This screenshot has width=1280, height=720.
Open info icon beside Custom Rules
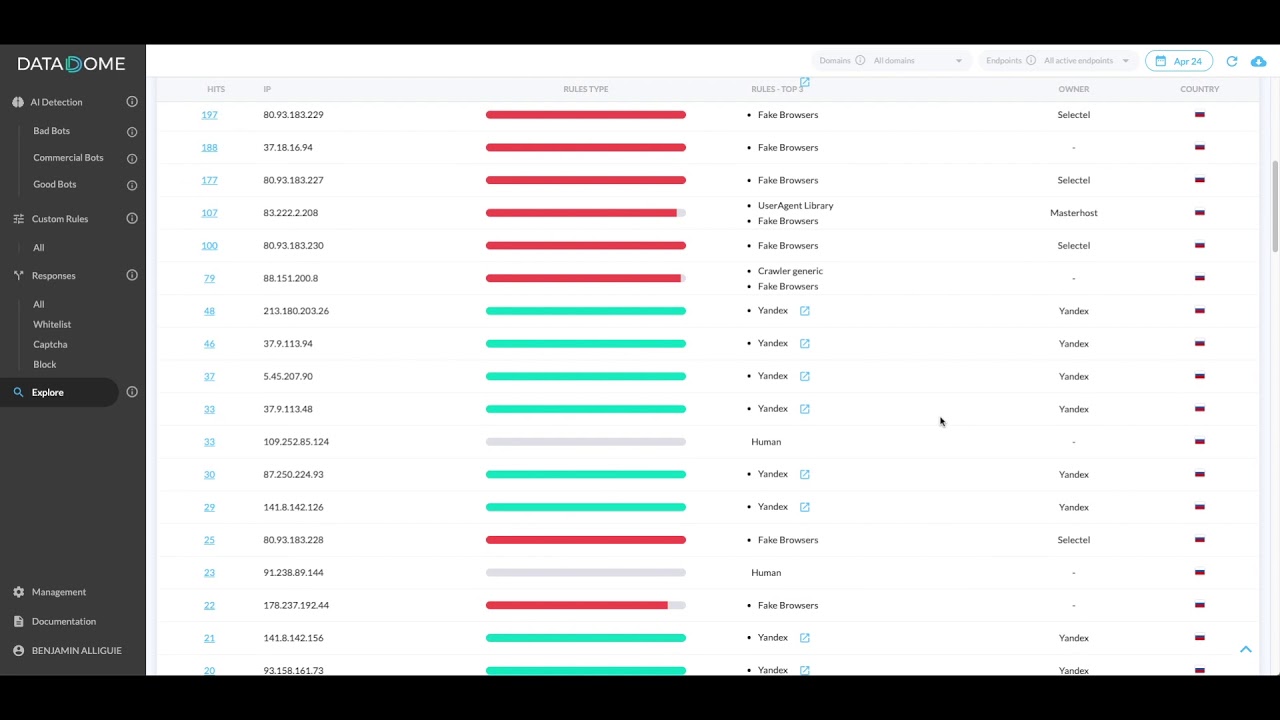pos(132,219)
